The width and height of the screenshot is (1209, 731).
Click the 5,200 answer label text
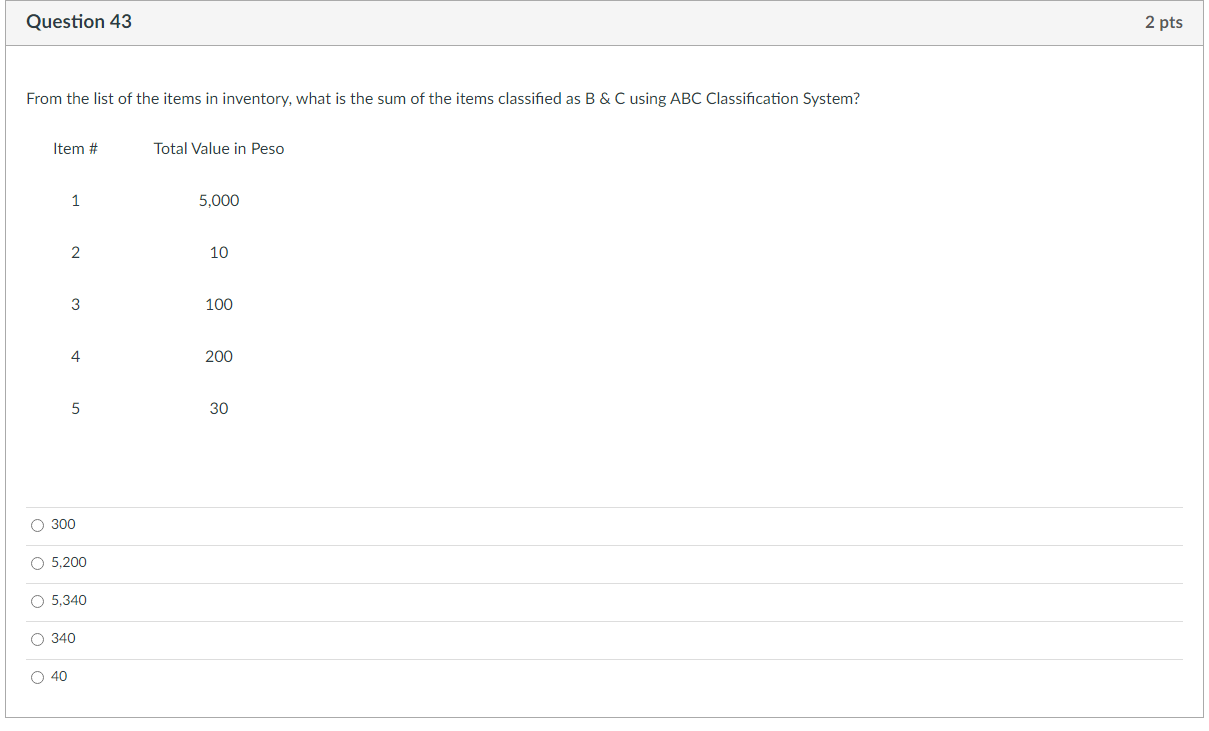68,562
